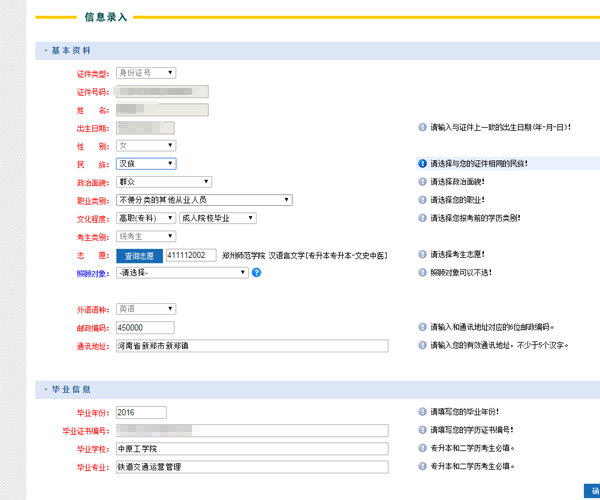Image resolution: width=600 pixels, height=500 pixels.
Task: Click info icon beside 毕业年份 hint
Action: [422, 411]
